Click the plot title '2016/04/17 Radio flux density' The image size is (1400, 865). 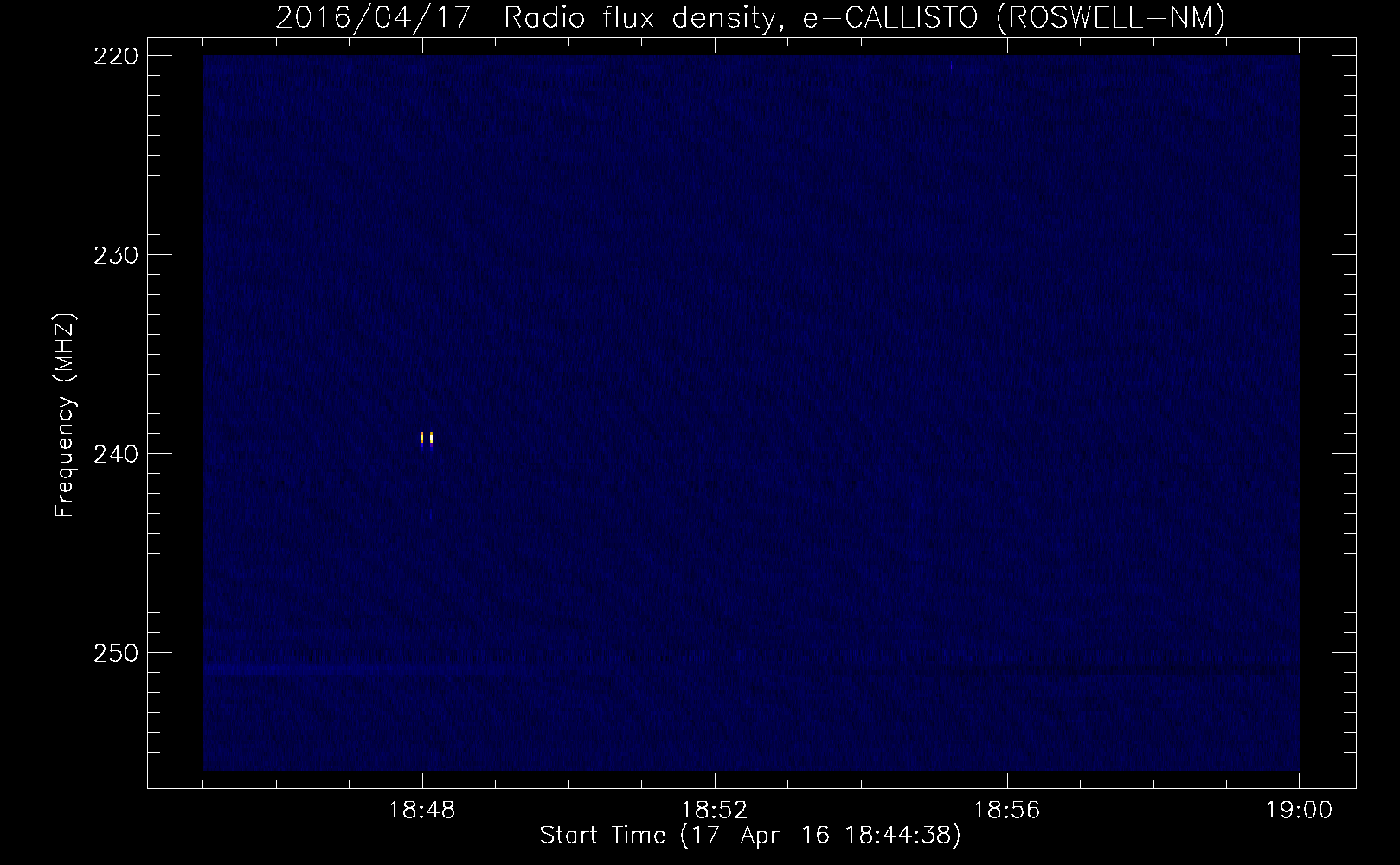coord(524,18)
